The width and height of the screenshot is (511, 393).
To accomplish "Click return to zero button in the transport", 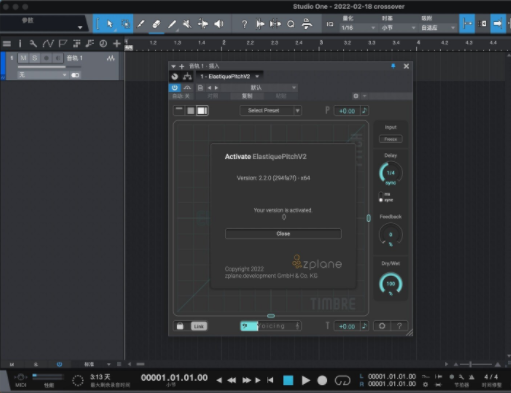I will coord(270,380).
